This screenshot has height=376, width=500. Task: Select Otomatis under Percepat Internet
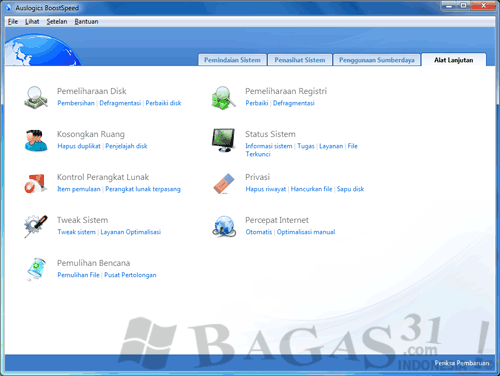click(259, 232)
